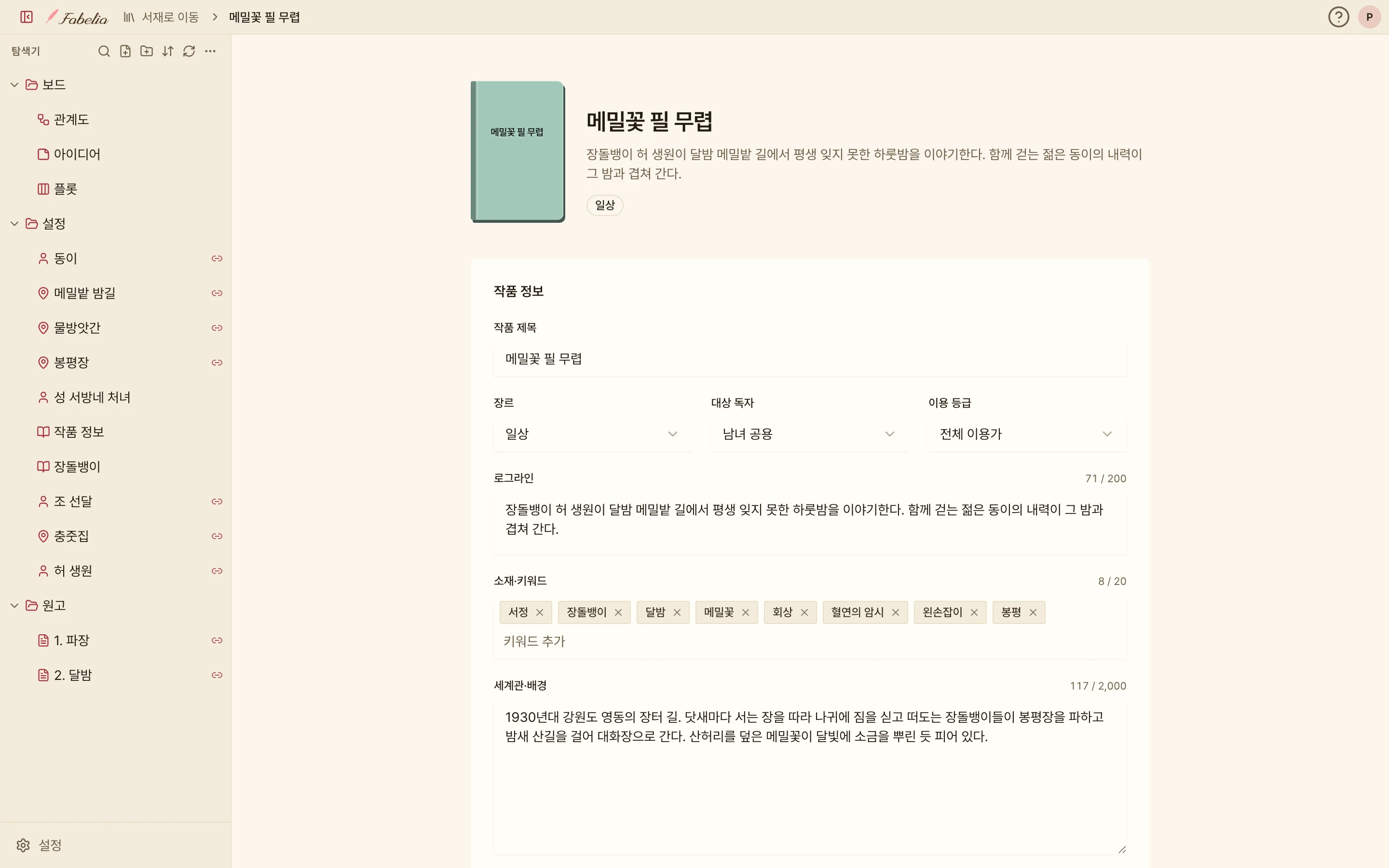Click the textarea resize handle
The width and height of the screenshot is (1389, 868).
pyautogui.click(x=1122, y=850)
